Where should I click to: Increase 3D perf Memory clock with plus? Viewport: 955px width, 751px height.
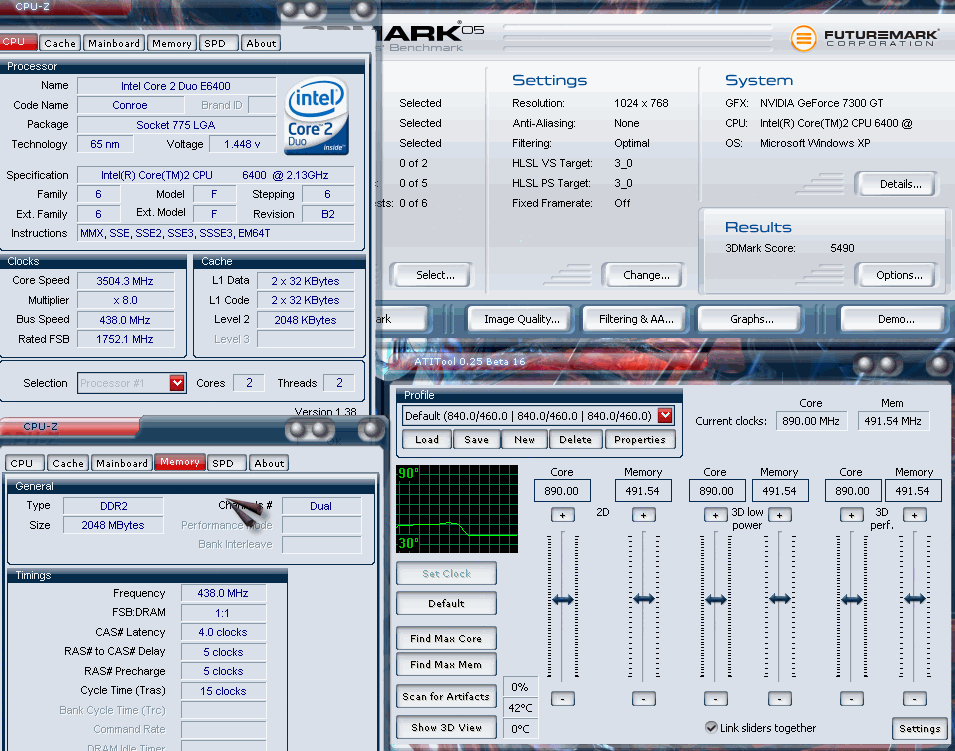(x=914, y=515)
